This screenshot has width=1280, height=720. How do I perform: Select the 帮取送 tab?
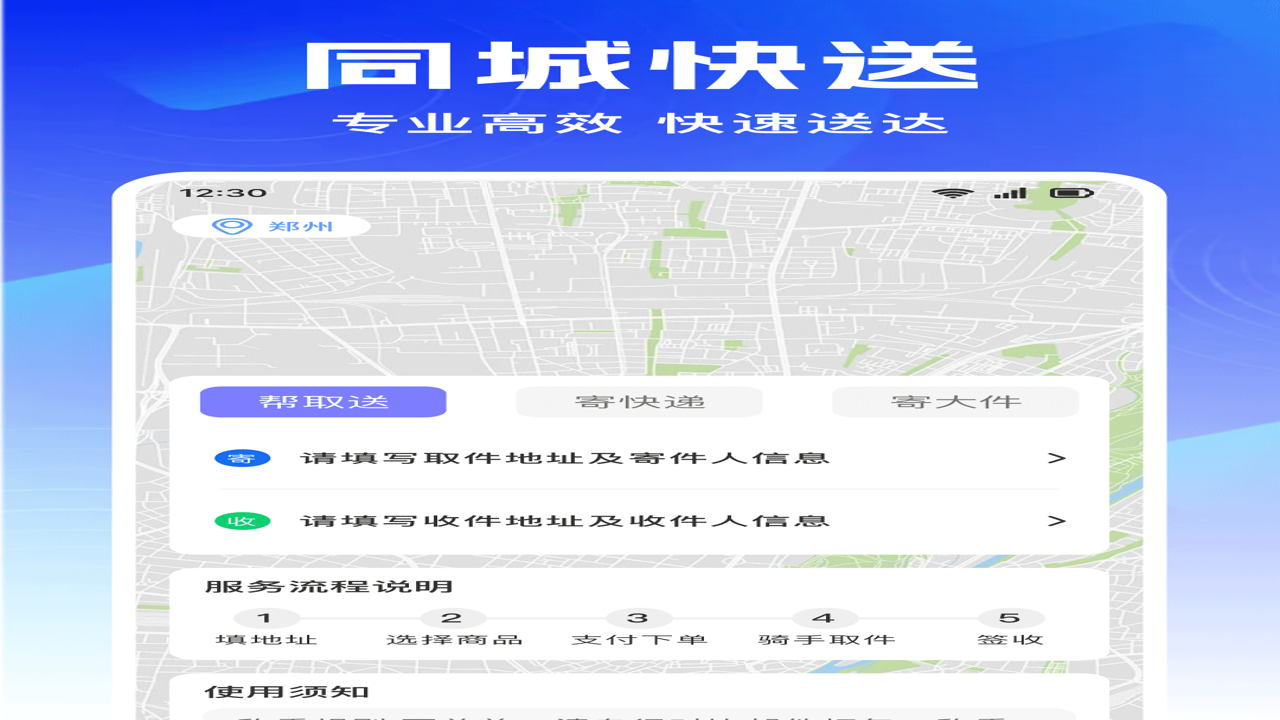(323, 402)
